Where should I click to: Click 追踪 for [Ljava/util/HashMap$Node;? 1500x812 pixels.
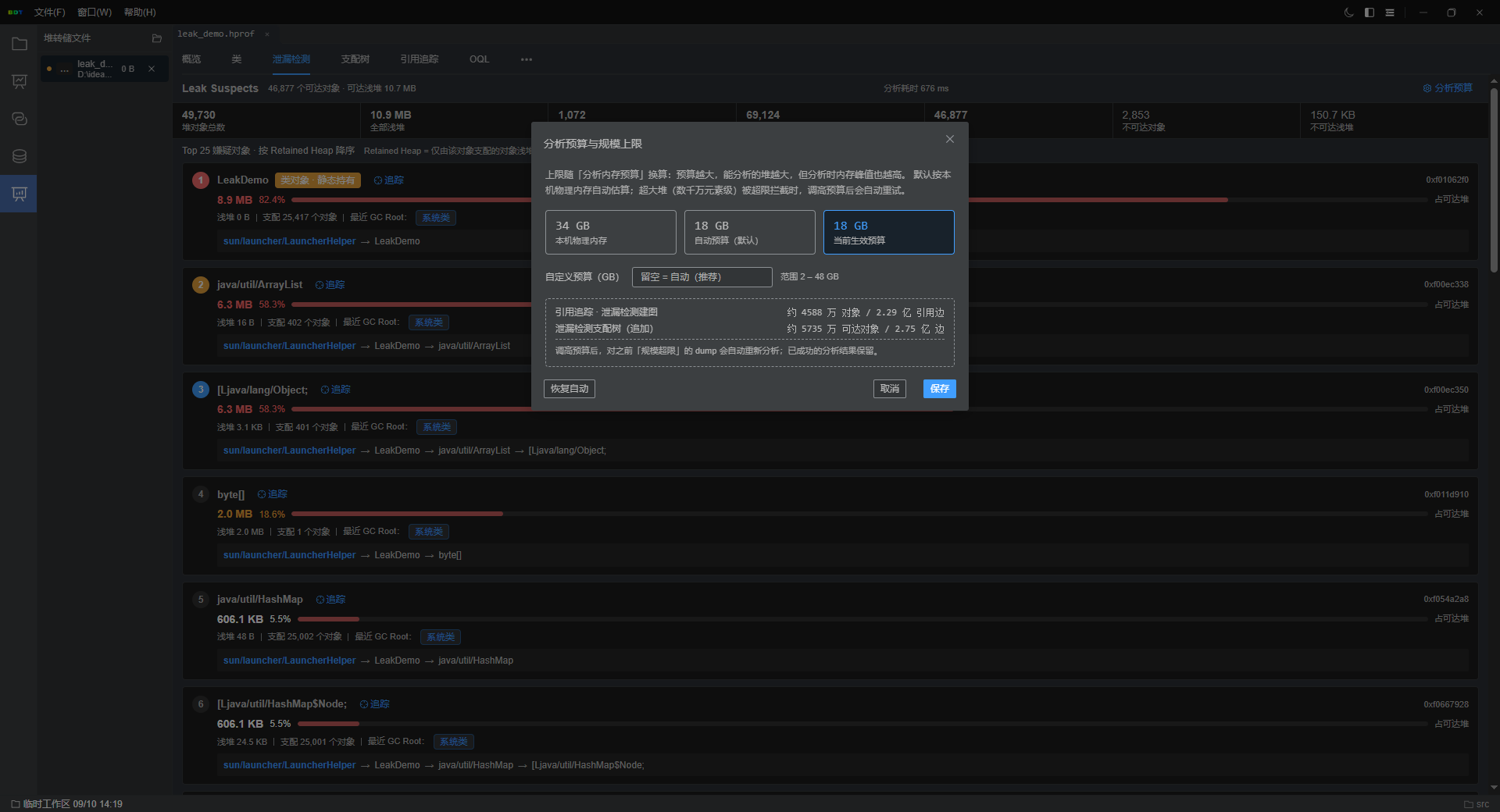tap(374, 704)
